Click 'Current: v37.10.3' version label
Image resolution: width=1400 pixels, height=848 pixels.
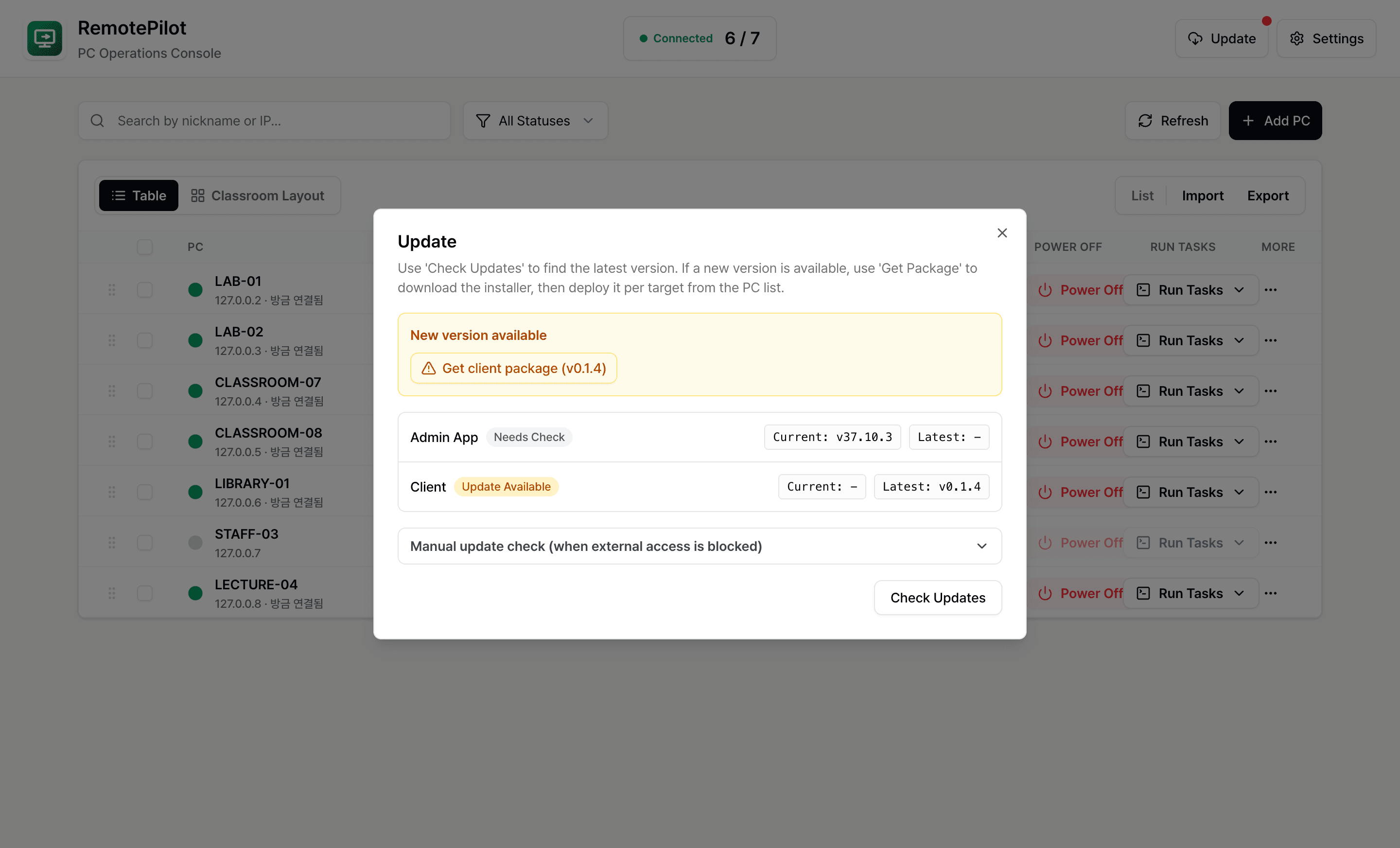point(832,438)
